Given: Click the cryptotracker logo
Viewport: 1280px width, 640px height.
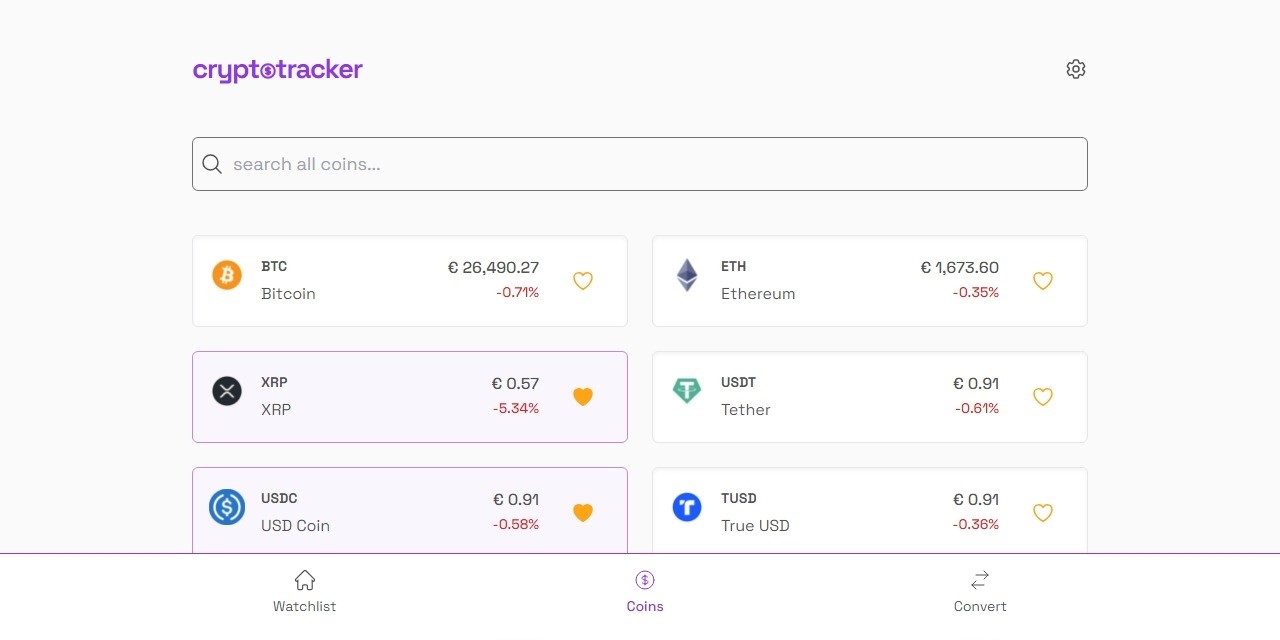Looking at the screenshot, I should click(278, 70).
